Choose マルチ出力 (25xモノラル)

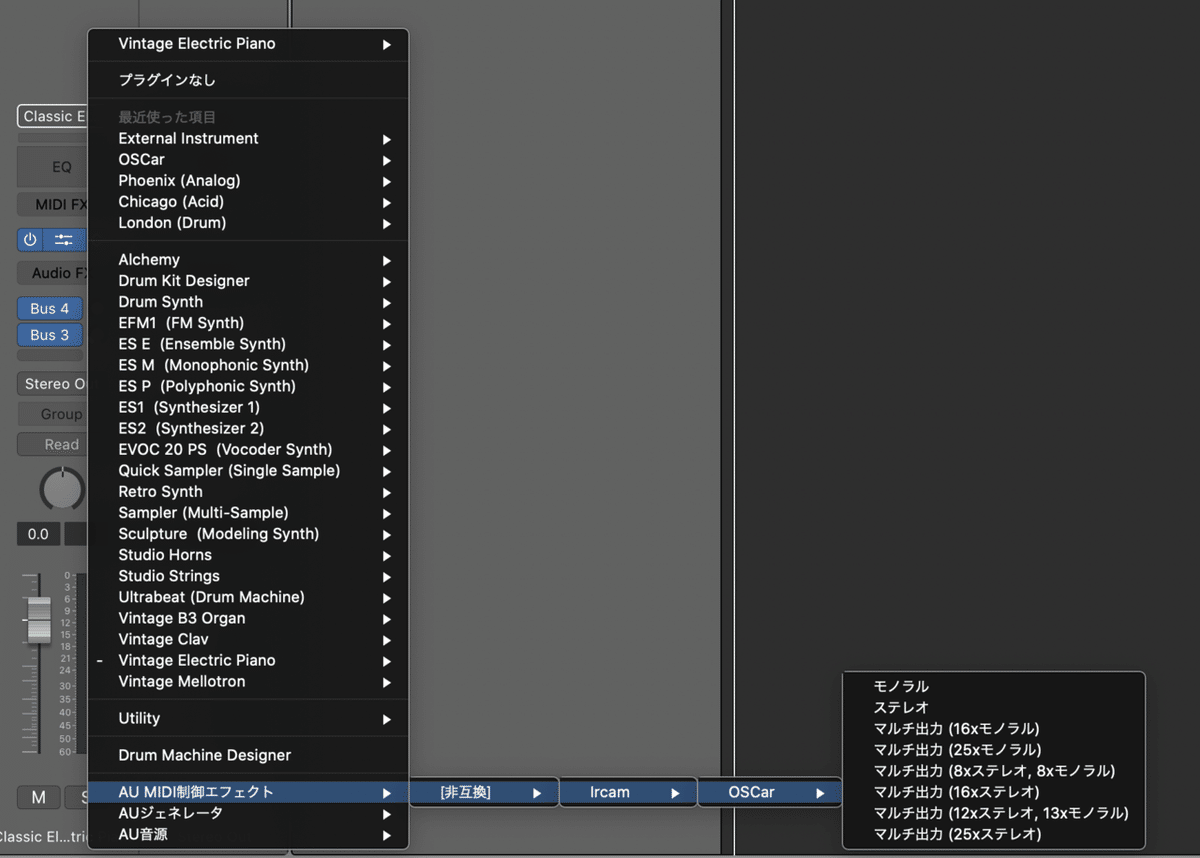pyautogui.click(x=994, y=749)
